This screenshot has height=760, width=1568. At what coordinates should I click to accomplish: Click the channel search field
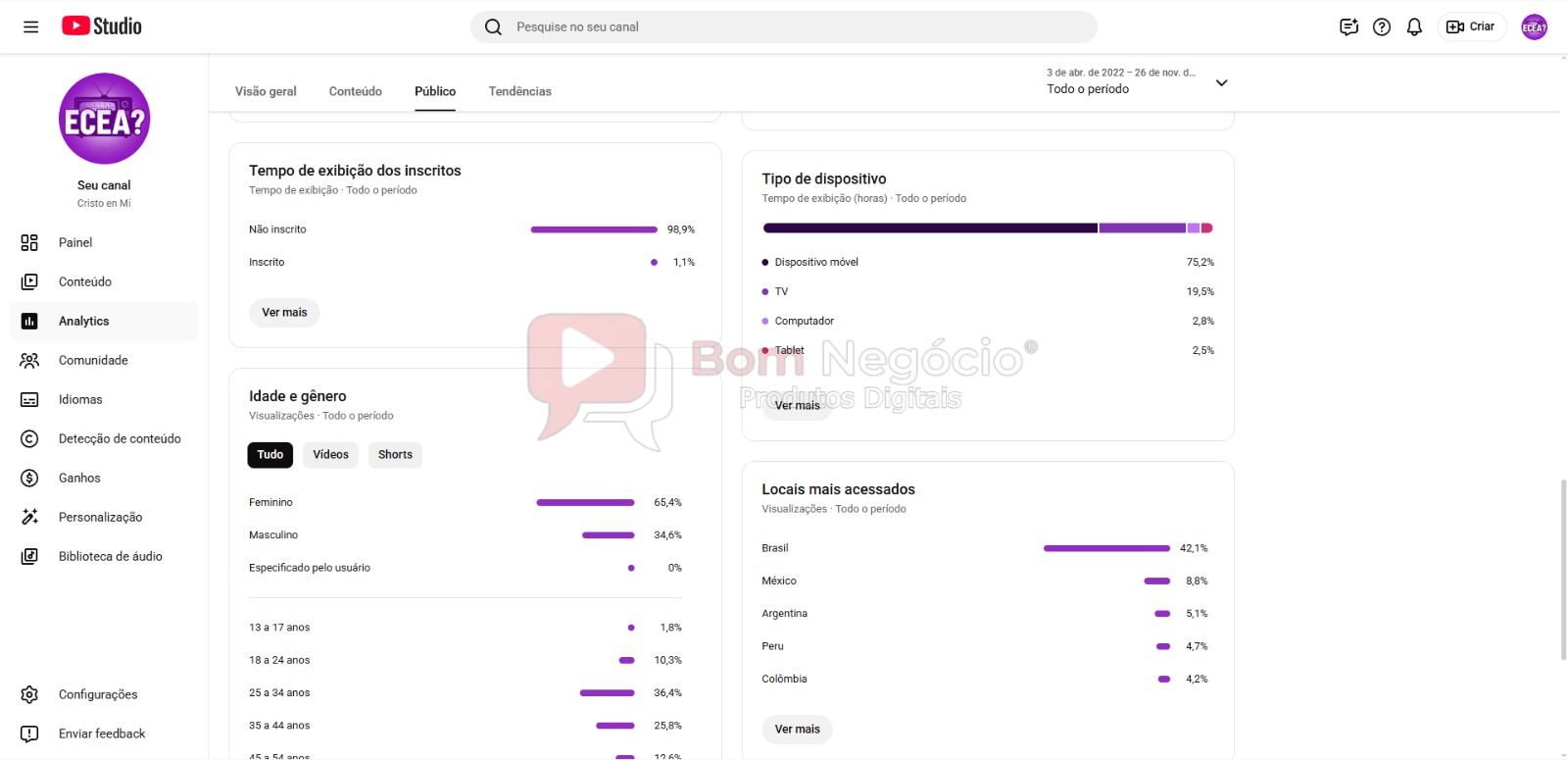pos(784,26)
